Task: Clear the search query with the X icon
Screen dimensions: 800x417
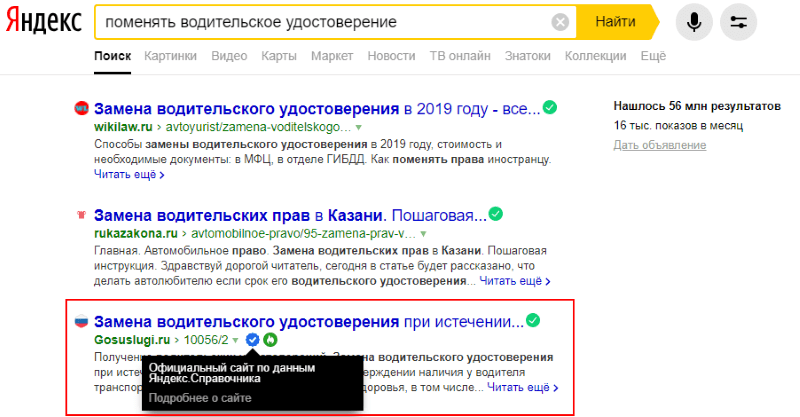Action: click(x=560, y=22)
